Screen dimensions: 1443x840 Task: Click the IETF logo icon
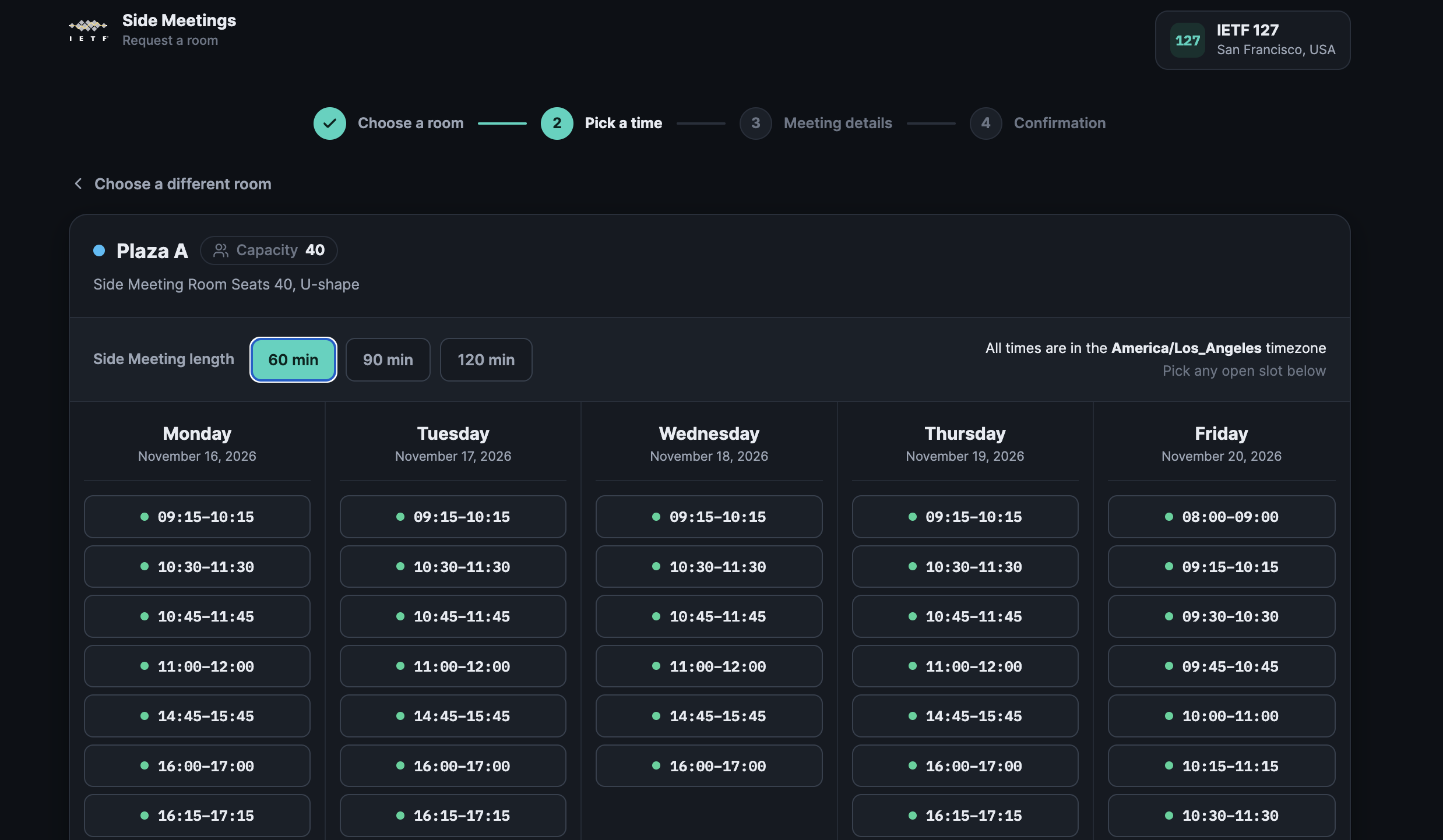point(89,30)
